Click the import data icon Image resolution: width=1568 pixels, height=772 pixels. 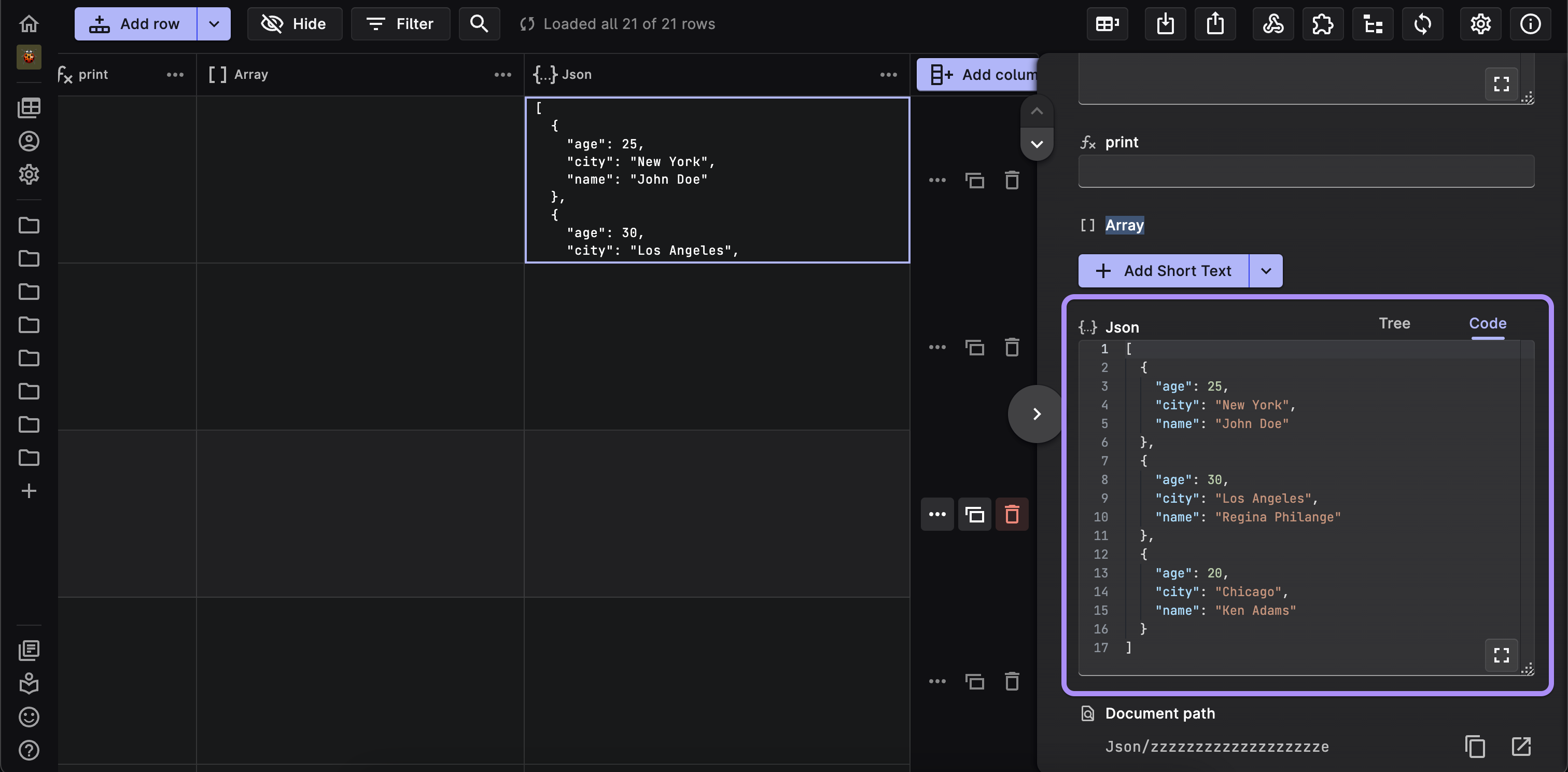(x=1165, y=24)
